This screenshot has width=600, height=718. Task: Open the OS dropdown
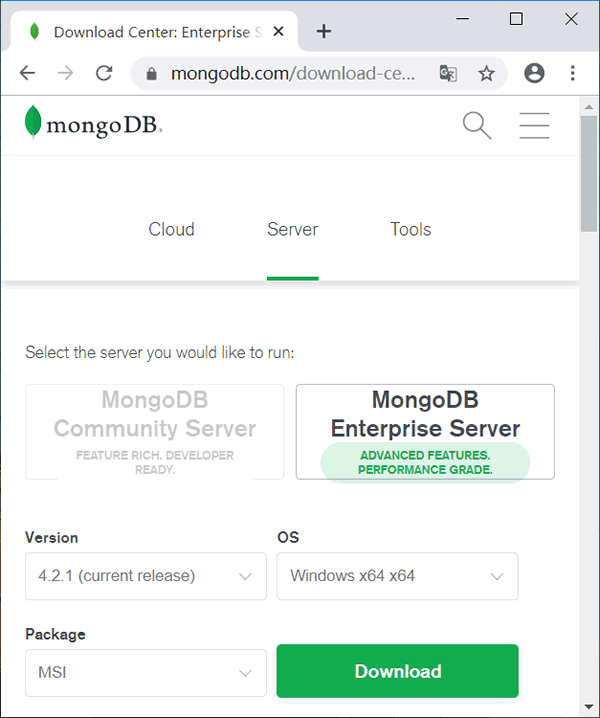[398, 576]
